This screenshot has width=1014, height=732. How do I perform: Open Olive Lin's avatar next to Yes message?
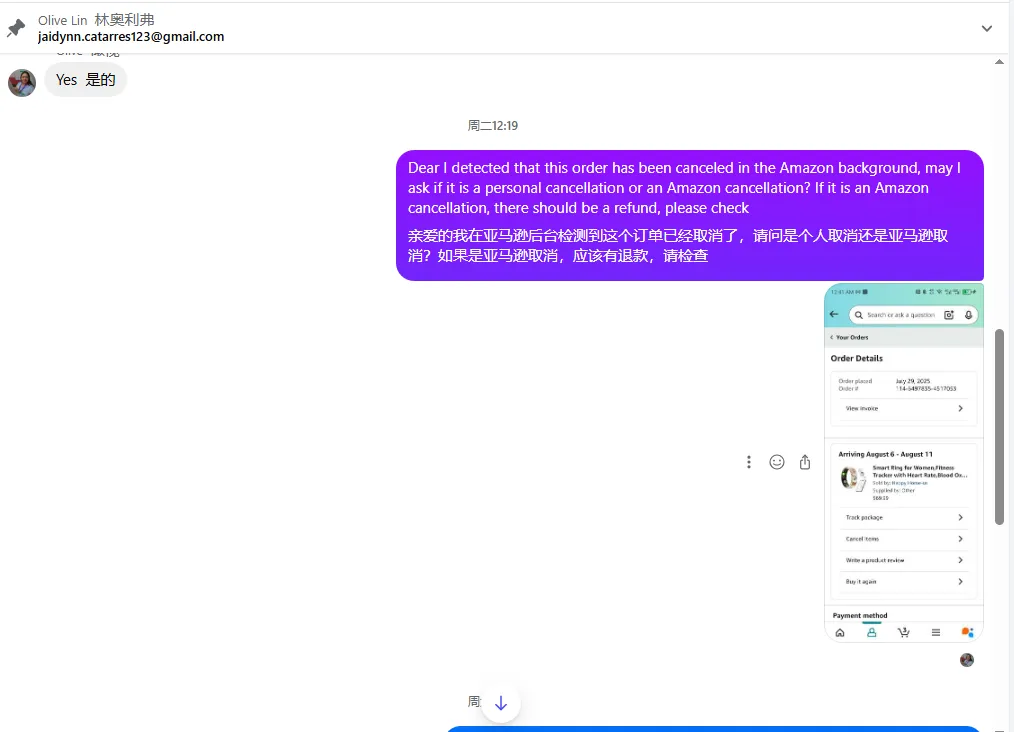pos(22,83)
